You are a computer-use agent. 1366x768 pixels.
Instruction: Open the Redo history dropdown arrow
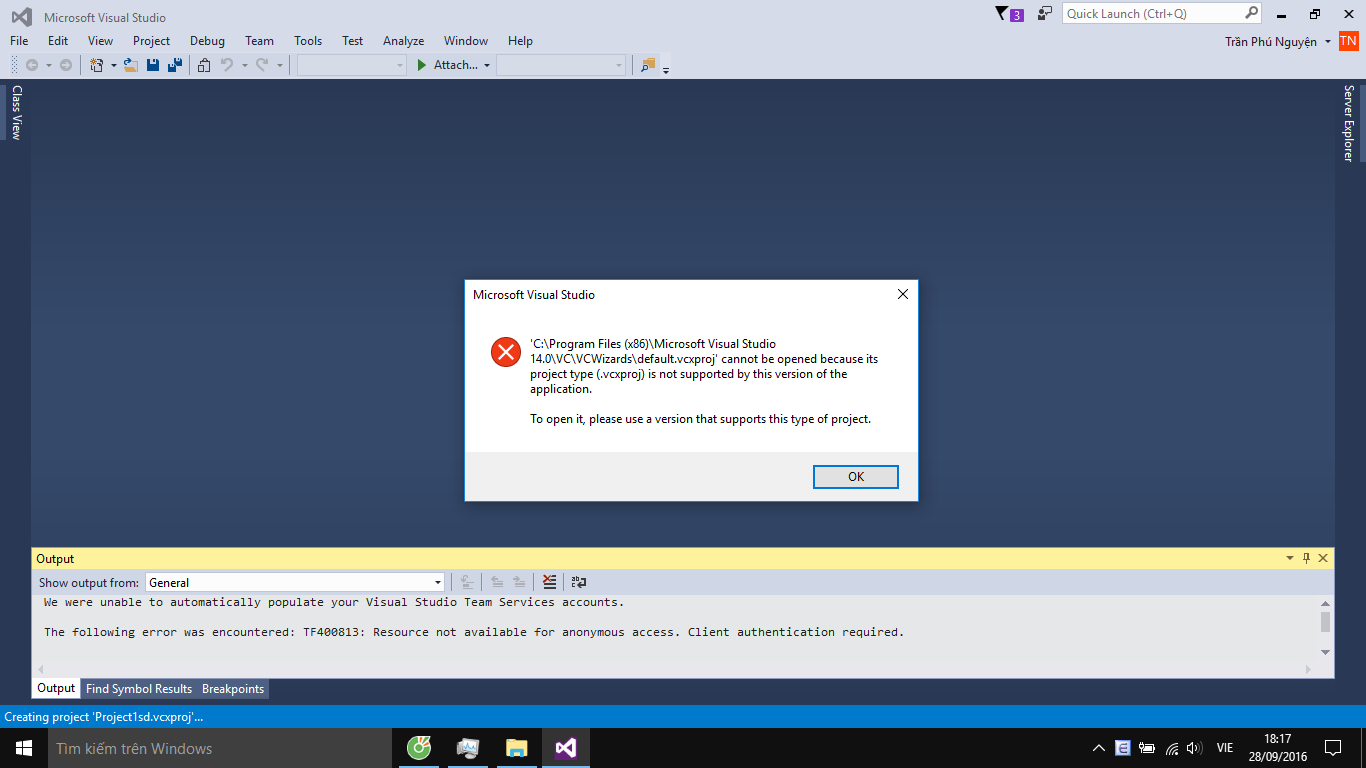pos(279,65)
